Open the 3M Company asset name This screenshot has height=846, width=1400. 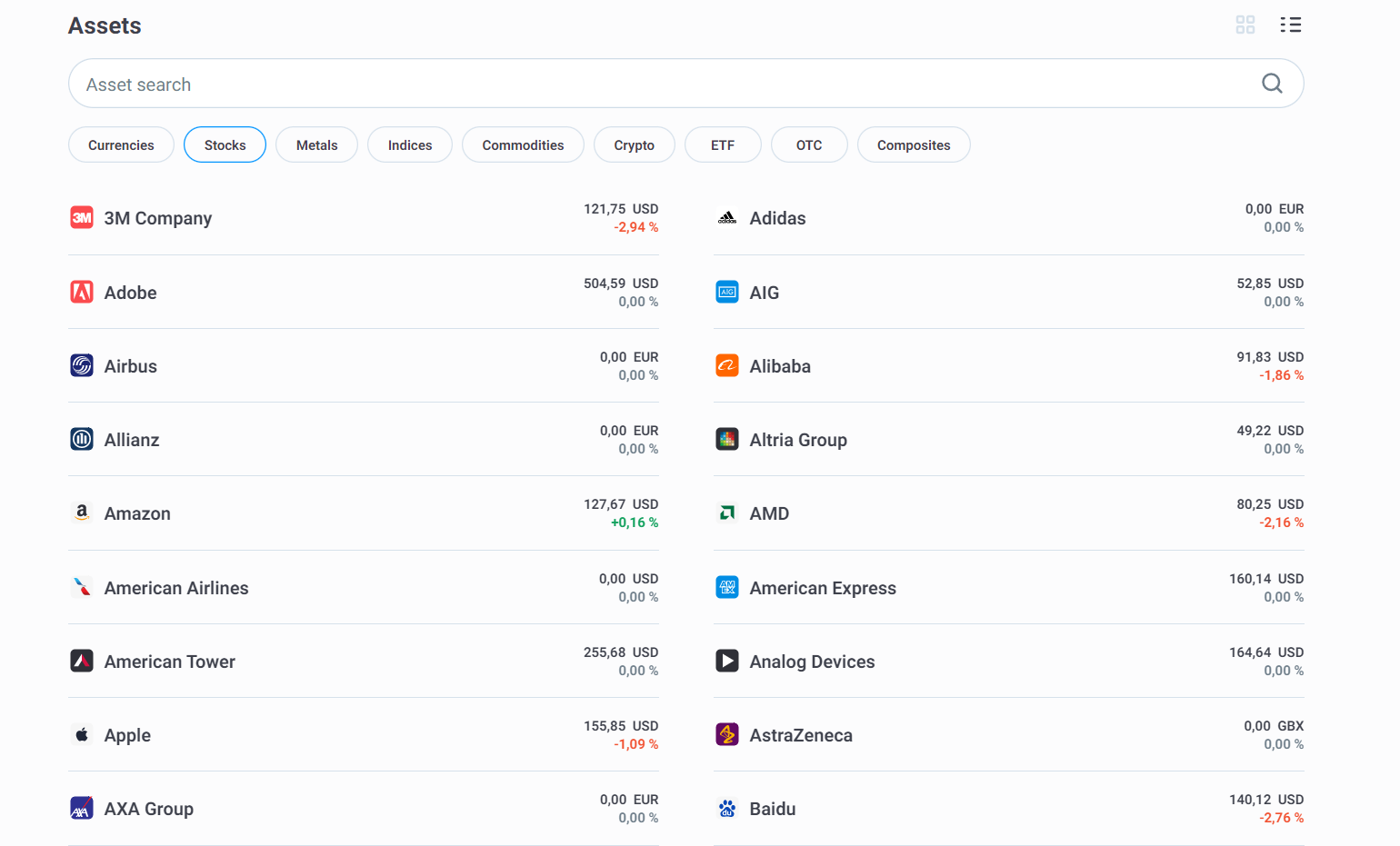[x=158, y=218]
